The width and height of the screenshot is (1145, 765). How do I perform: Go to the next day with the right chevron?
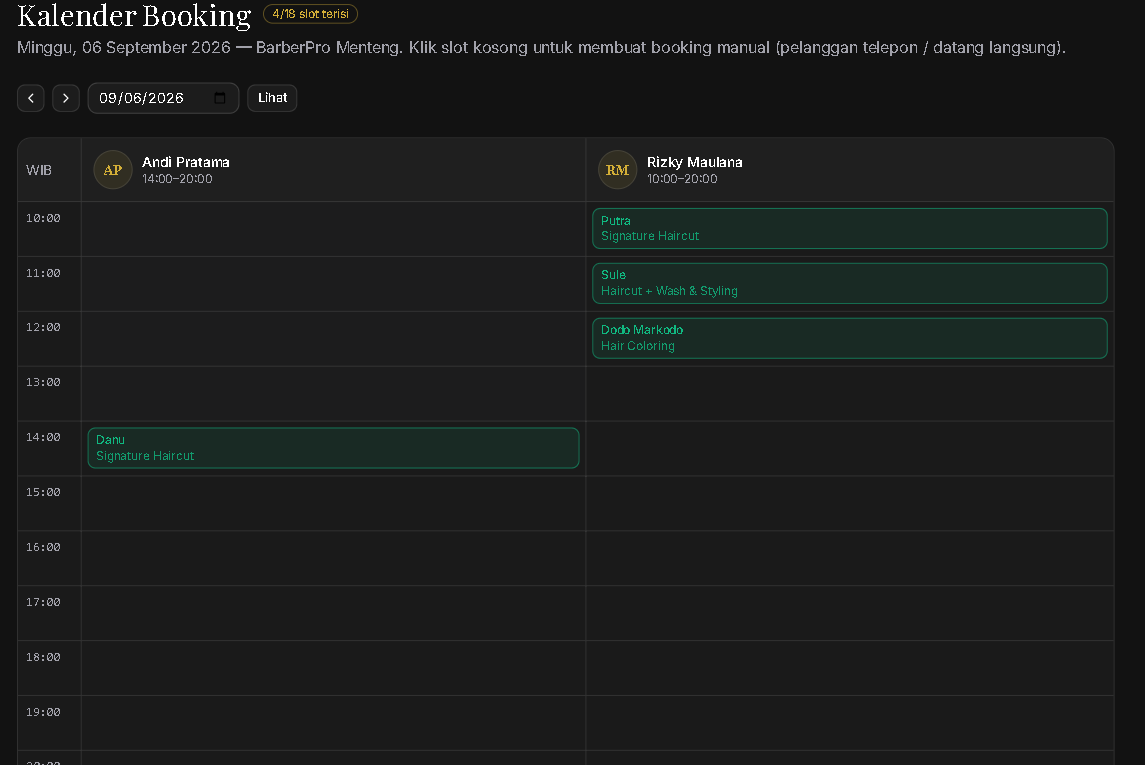click(66, 98)
